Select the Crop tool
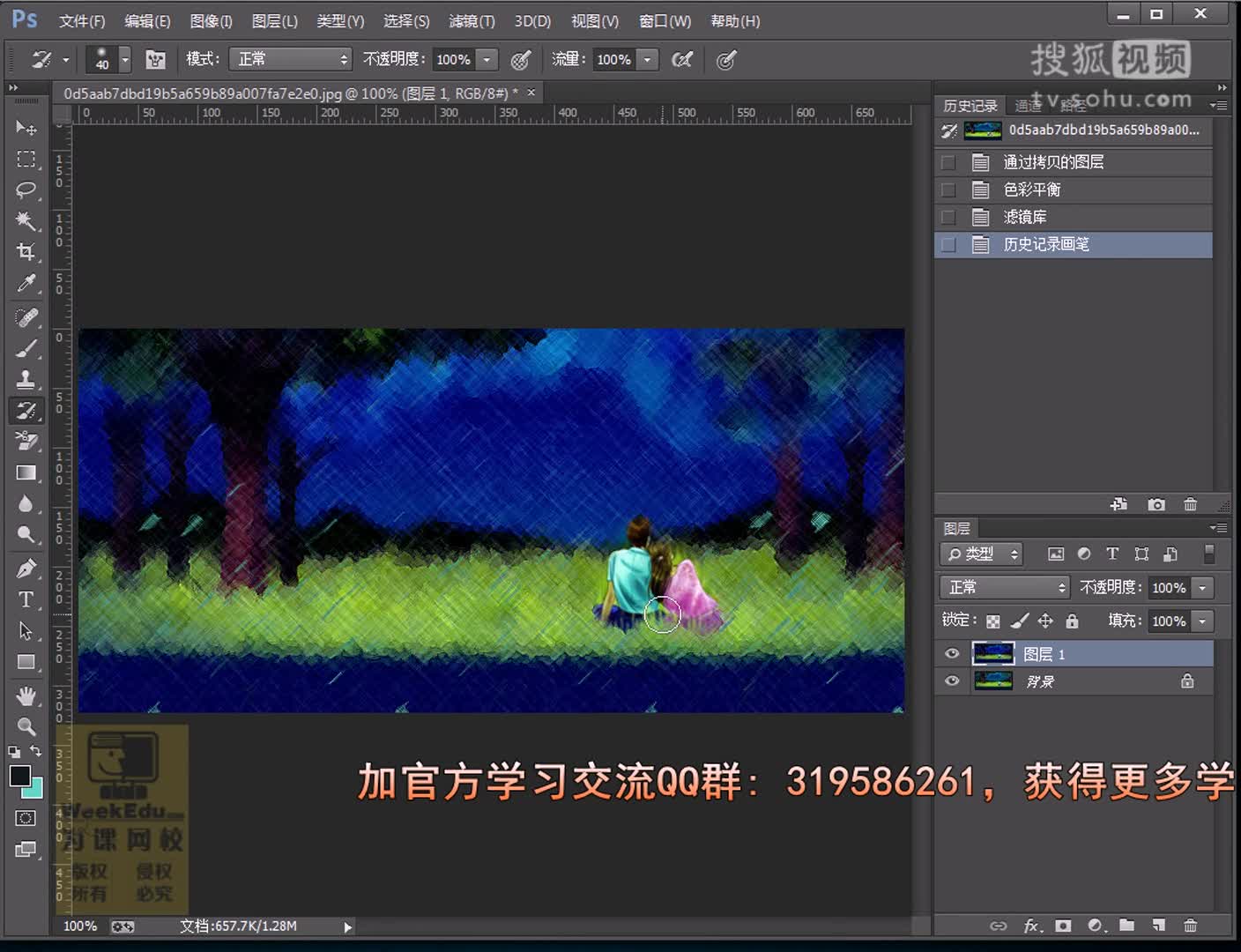Image resolution: width=1241 pixels, height=952 pixels. pyautogui.click(x=26, y=252)
